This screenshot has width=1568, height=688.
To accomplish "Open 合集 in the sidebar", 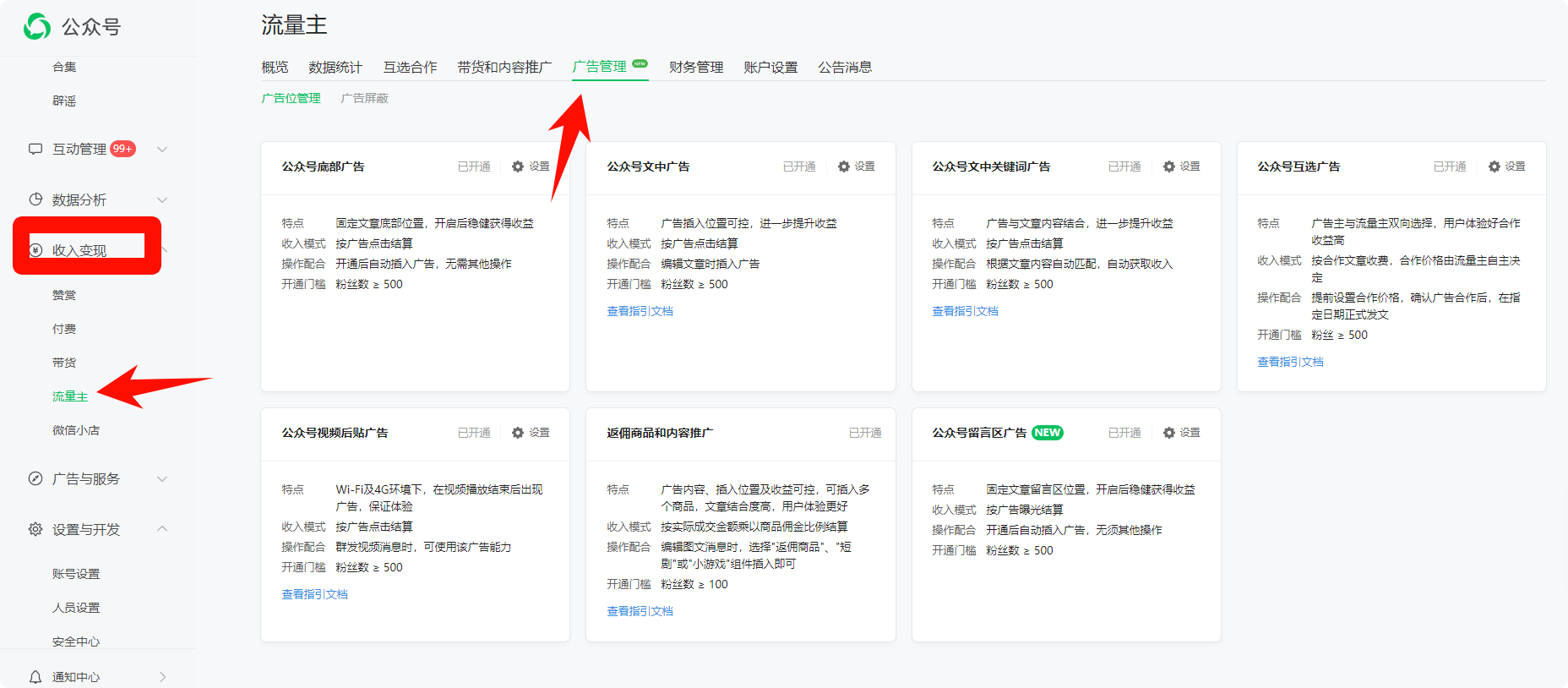I will 64,67.
